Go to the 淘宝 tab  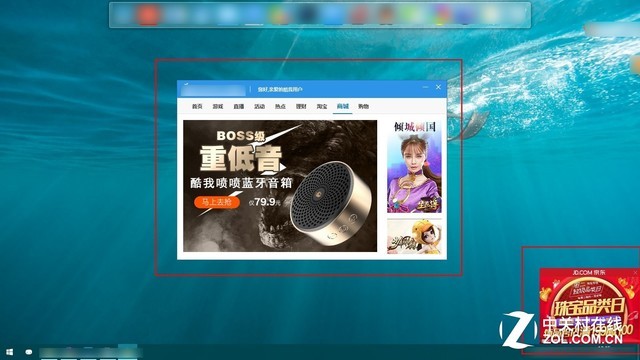[x=322, y=106]
